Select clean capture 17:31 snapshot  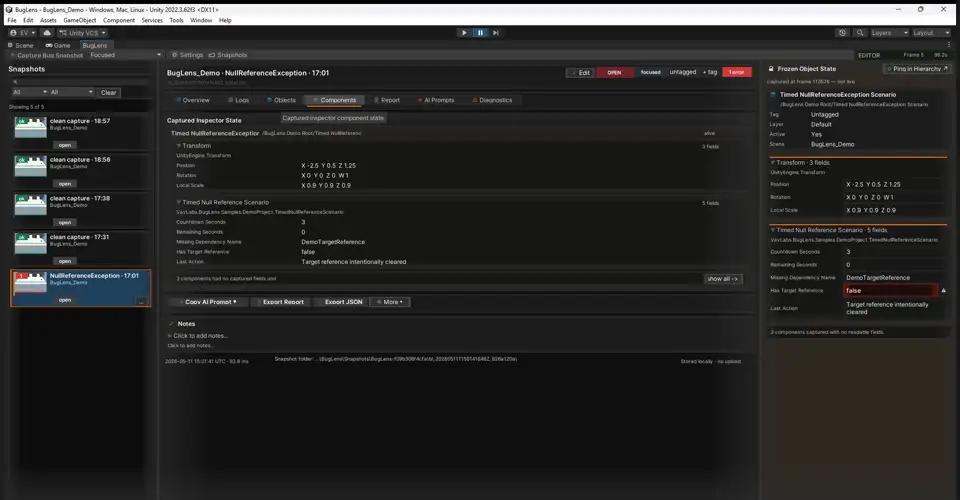coord(80,247)
